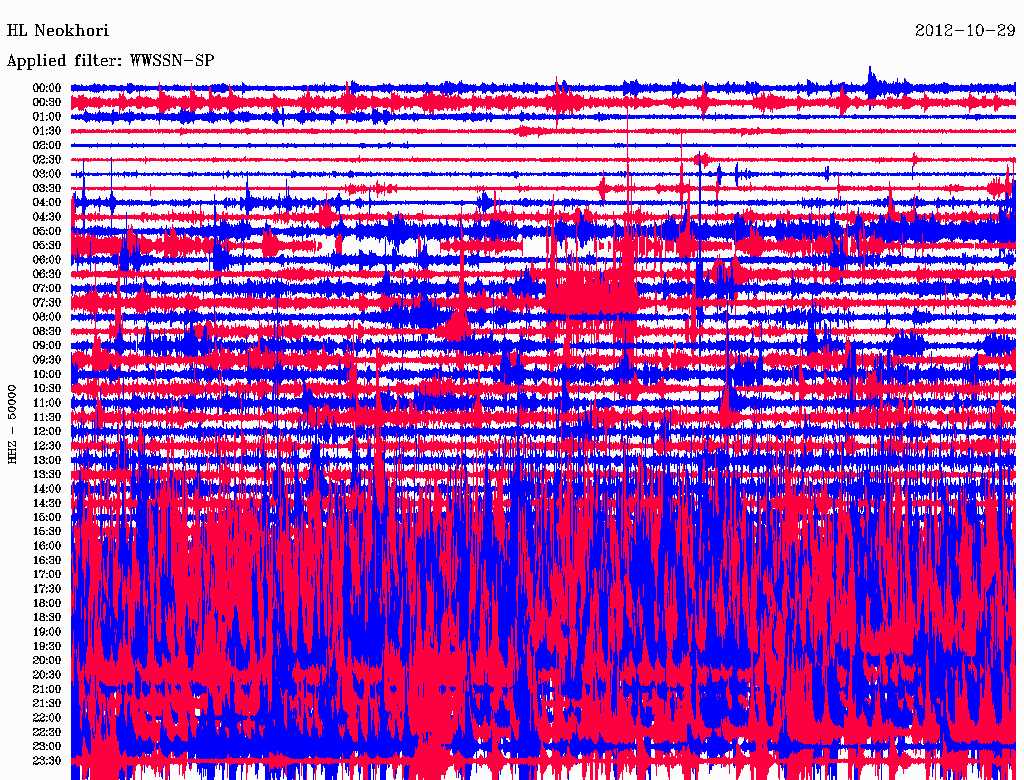Click the '23:30' time label
The height and width of the screenshot is (780, 1024).
pos(47,761)
